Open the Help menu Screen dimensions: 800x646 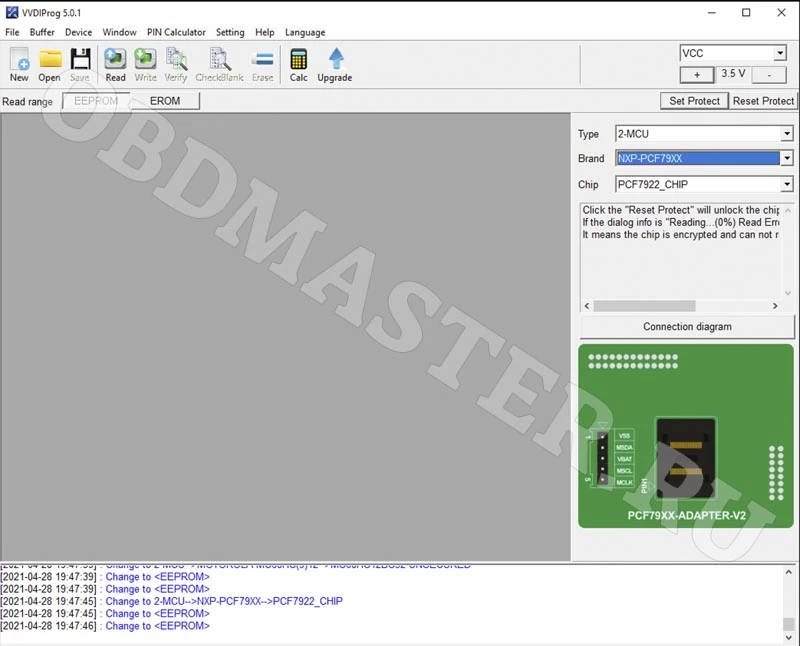click(265, 32)
